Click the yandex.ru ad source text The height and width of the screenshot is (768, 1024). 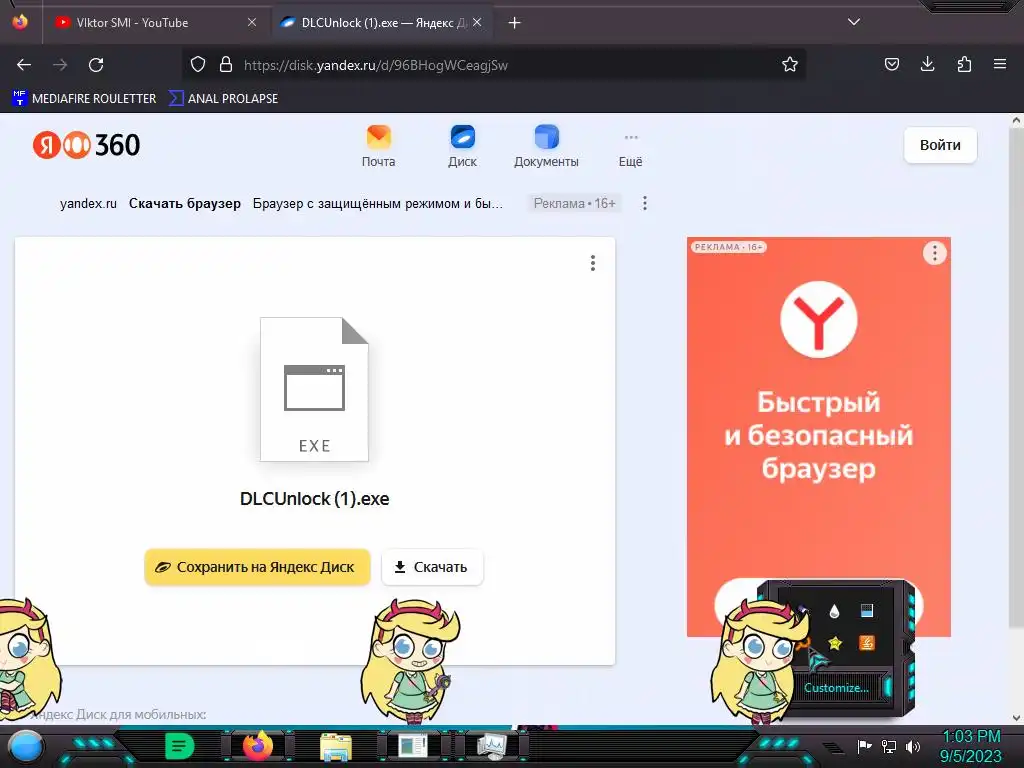click(x=88, y=203)
